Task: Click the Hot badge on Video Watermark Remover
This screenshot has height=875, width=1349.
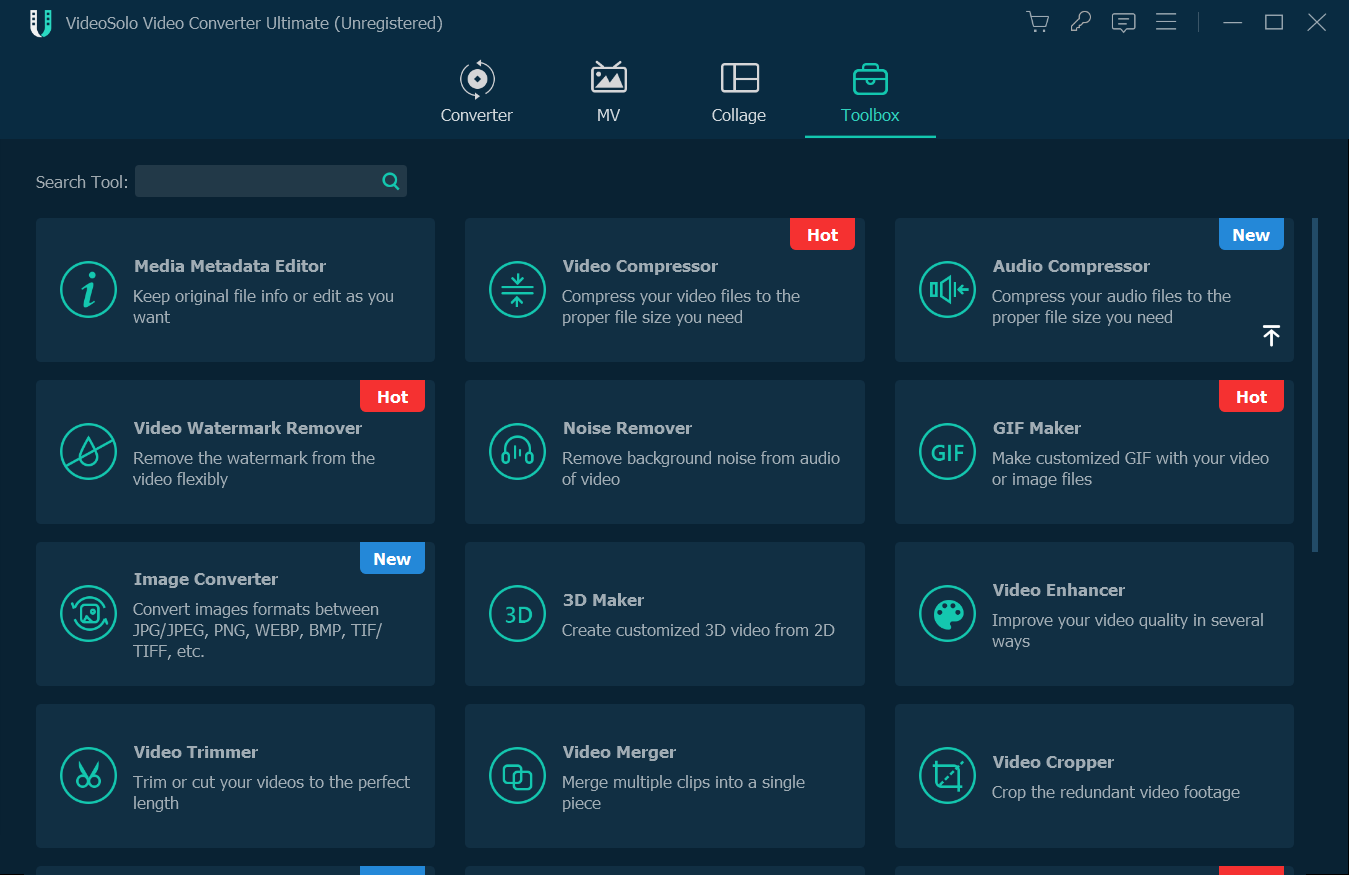Action: (392, 396)
